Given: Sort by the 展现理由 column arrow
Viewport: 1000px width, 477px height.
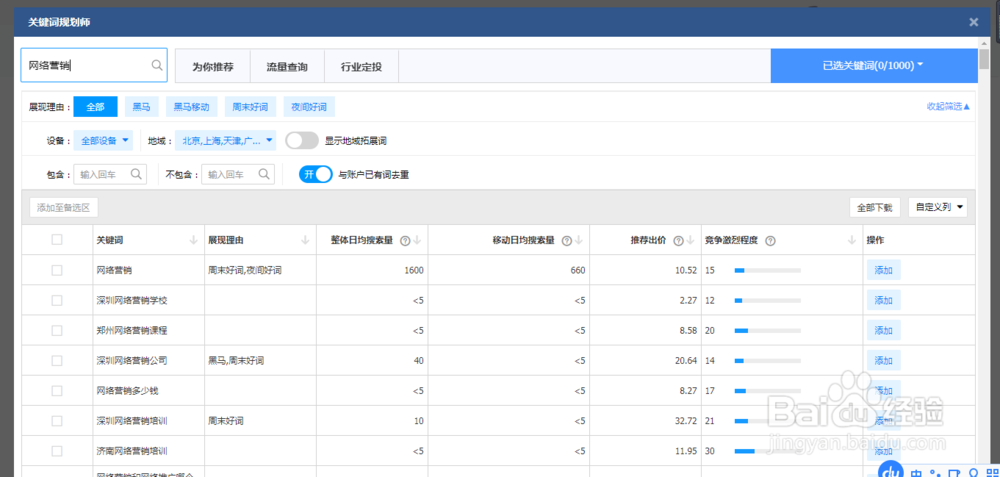Looking at the screenshot, I should click(305, 240).
